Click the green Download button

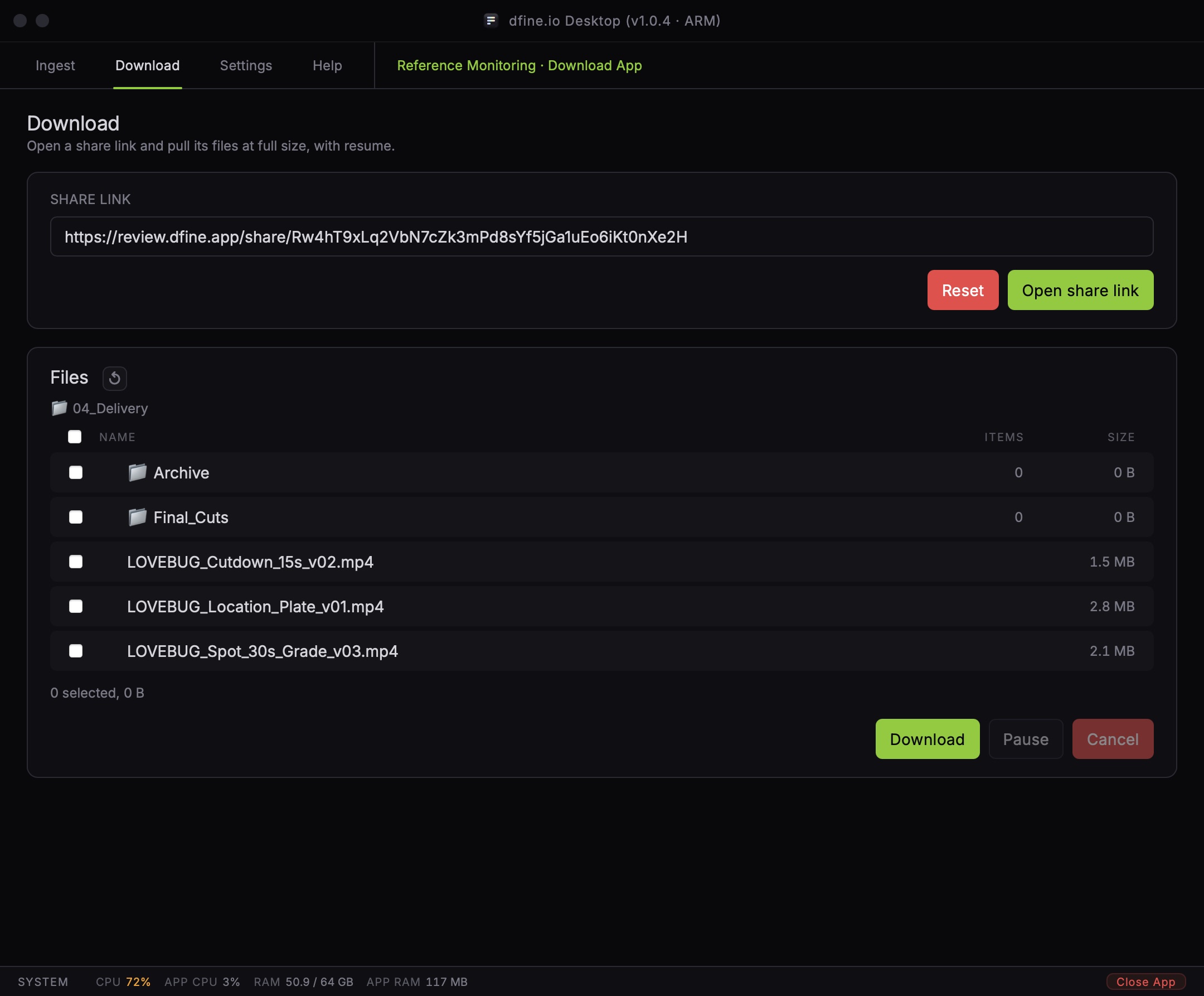pos(927,739)
